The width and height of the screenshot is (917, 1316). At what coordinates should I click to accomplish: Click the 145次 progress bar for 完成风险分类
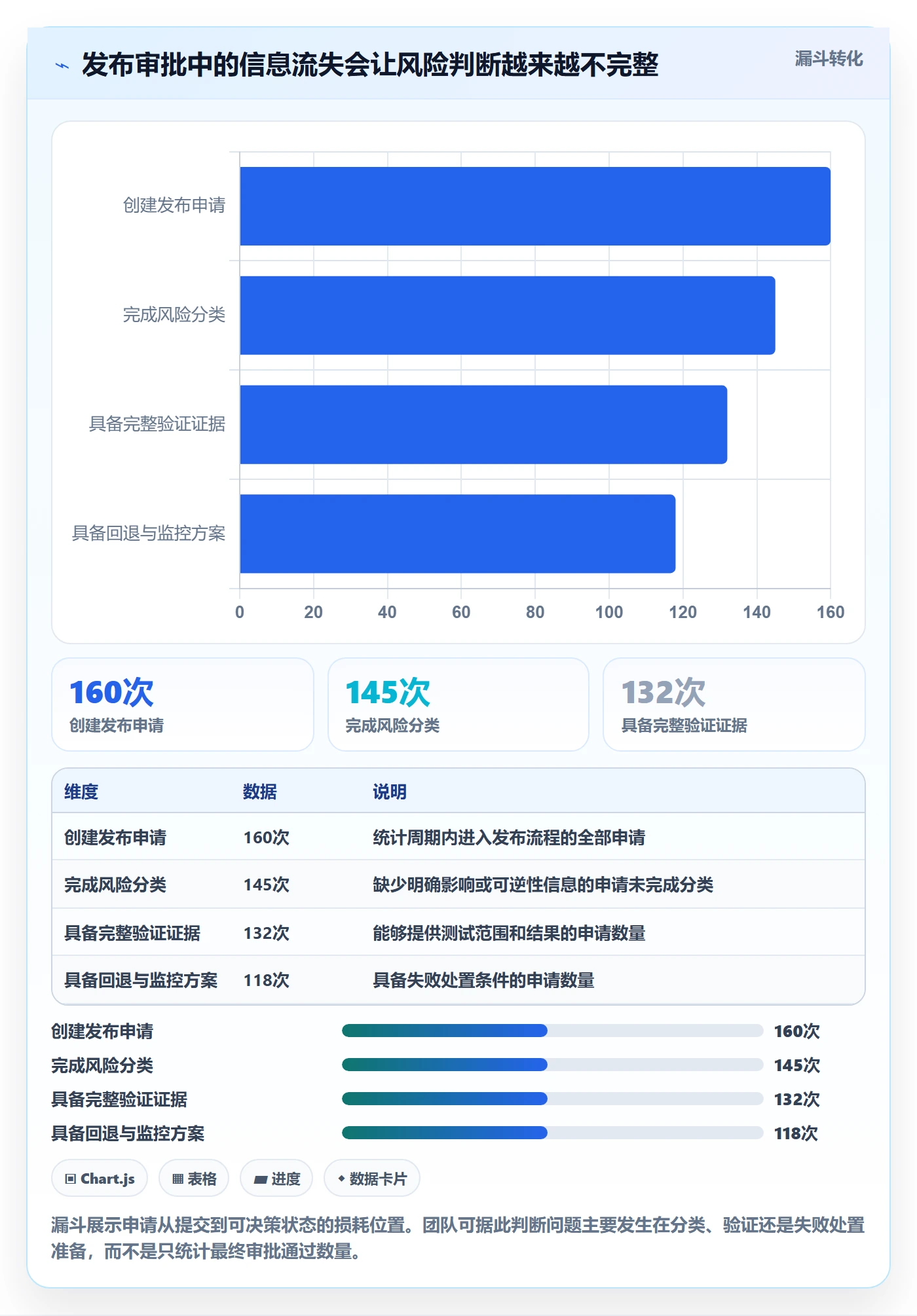[552, 1065]
